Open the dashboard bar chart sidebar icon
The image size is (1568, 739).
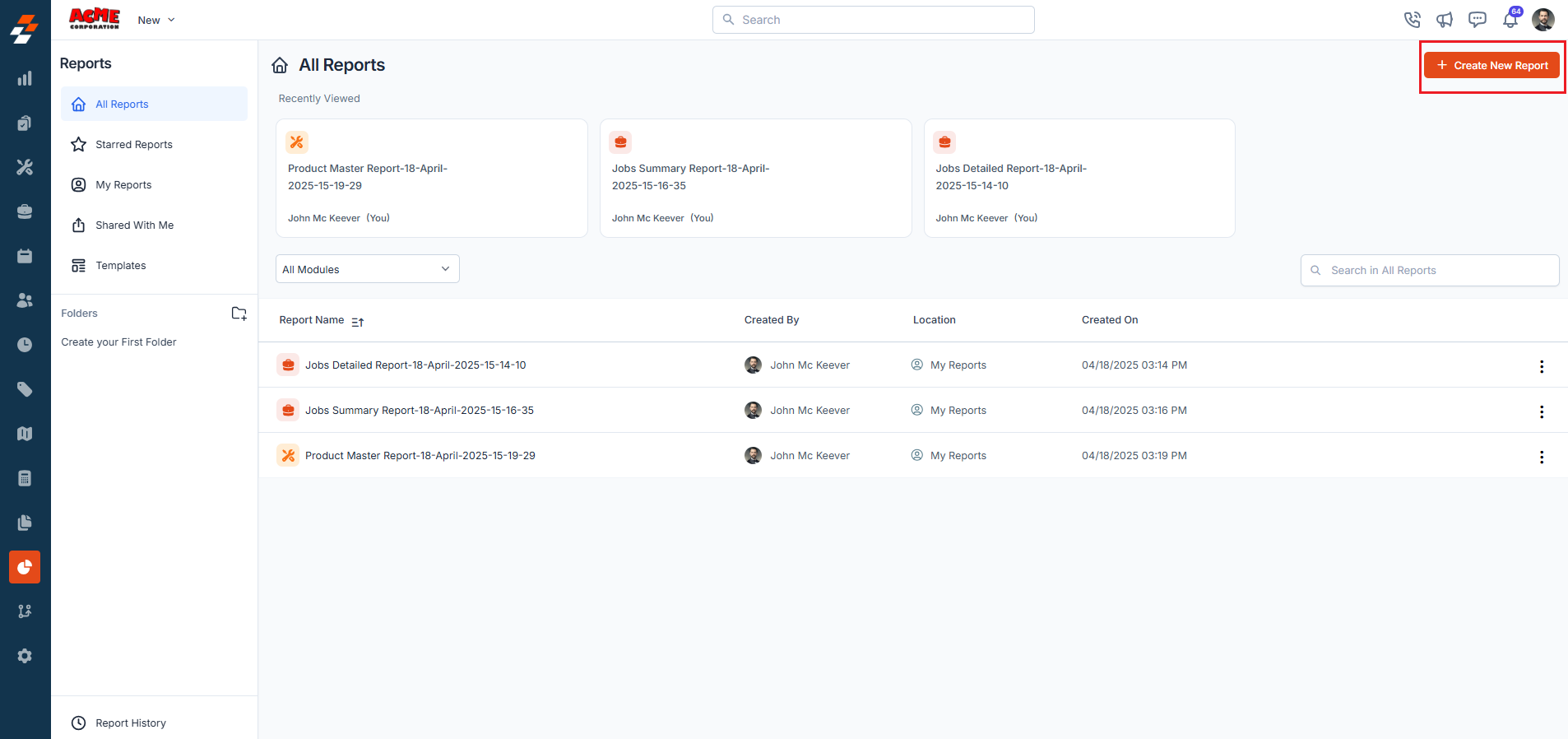pos(25,78)
